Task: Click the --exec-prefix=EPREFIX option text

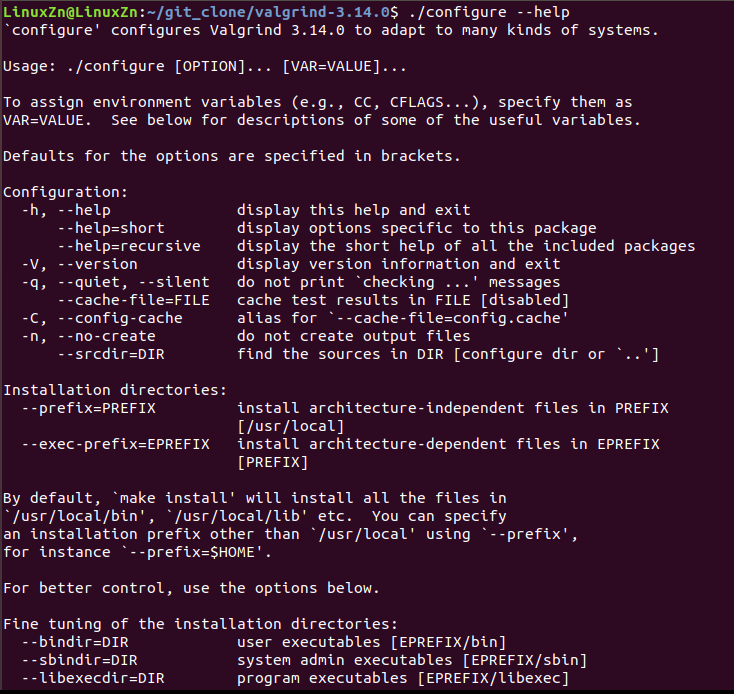Action: (111, 444)
